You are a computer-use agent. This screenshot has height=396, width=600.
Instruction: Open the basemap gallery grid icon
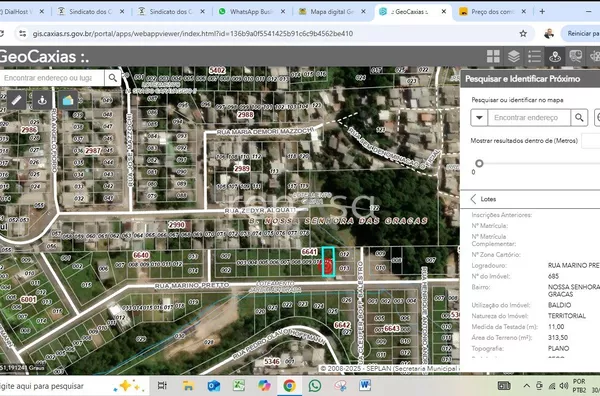pyautogui.click(x=493, y=57)
